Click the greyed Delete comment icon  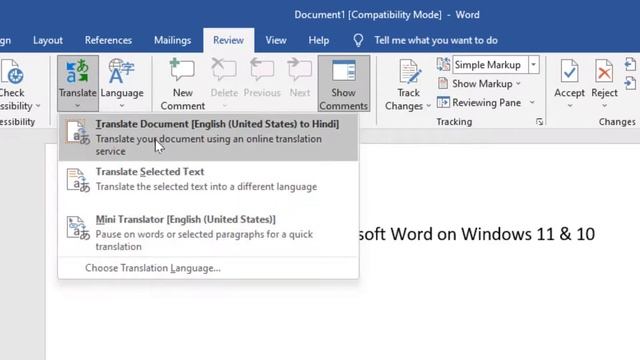(x=224, y=70)
